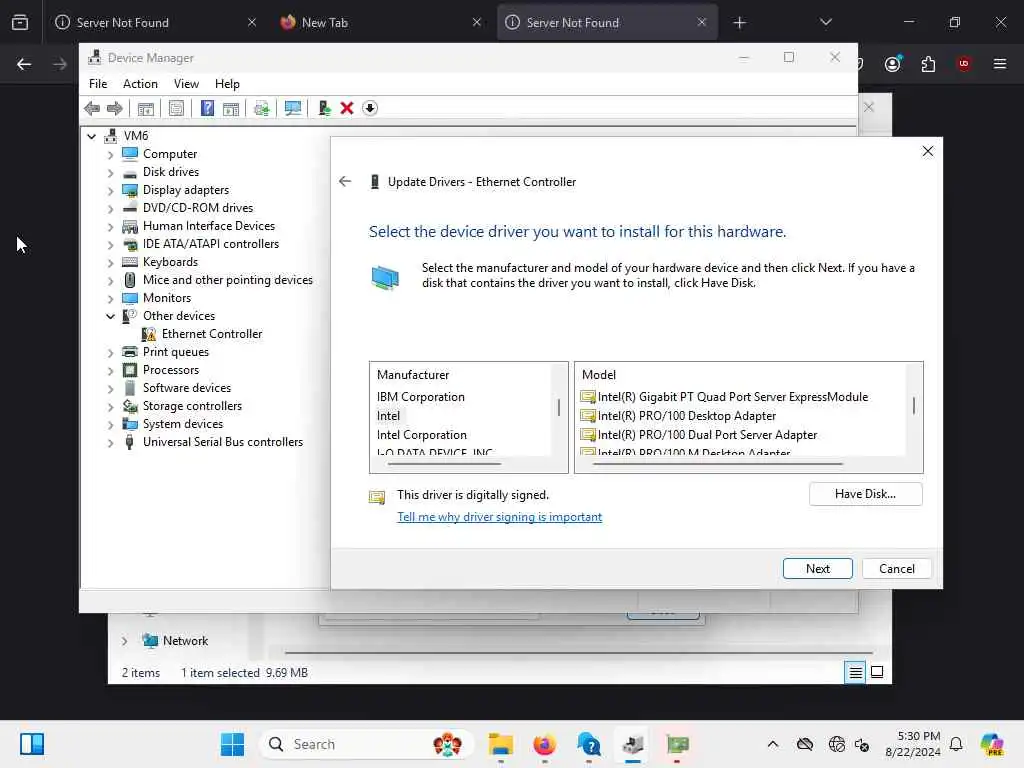Open new Firefox tab with plus button
This screenshot has height=768, width=1024.
click(x=739, y=23)
